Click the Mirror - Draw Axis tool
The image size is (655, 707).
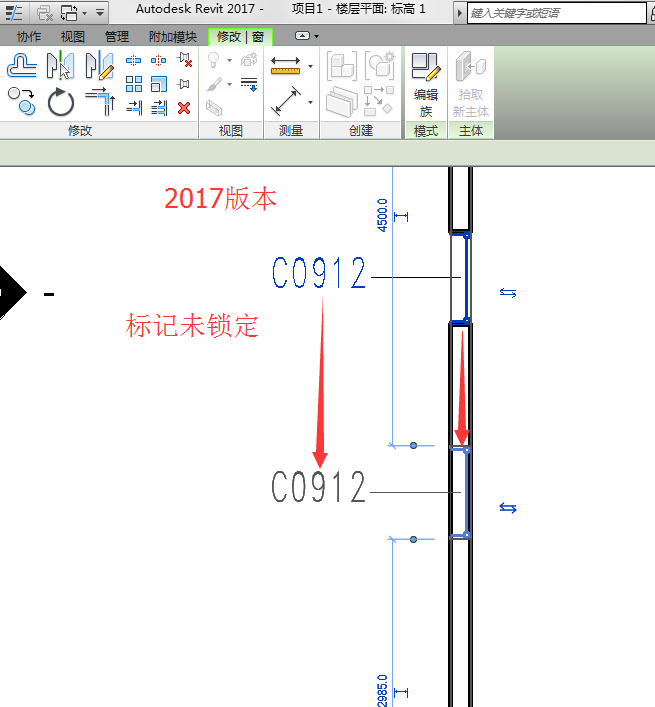point(98,66)
